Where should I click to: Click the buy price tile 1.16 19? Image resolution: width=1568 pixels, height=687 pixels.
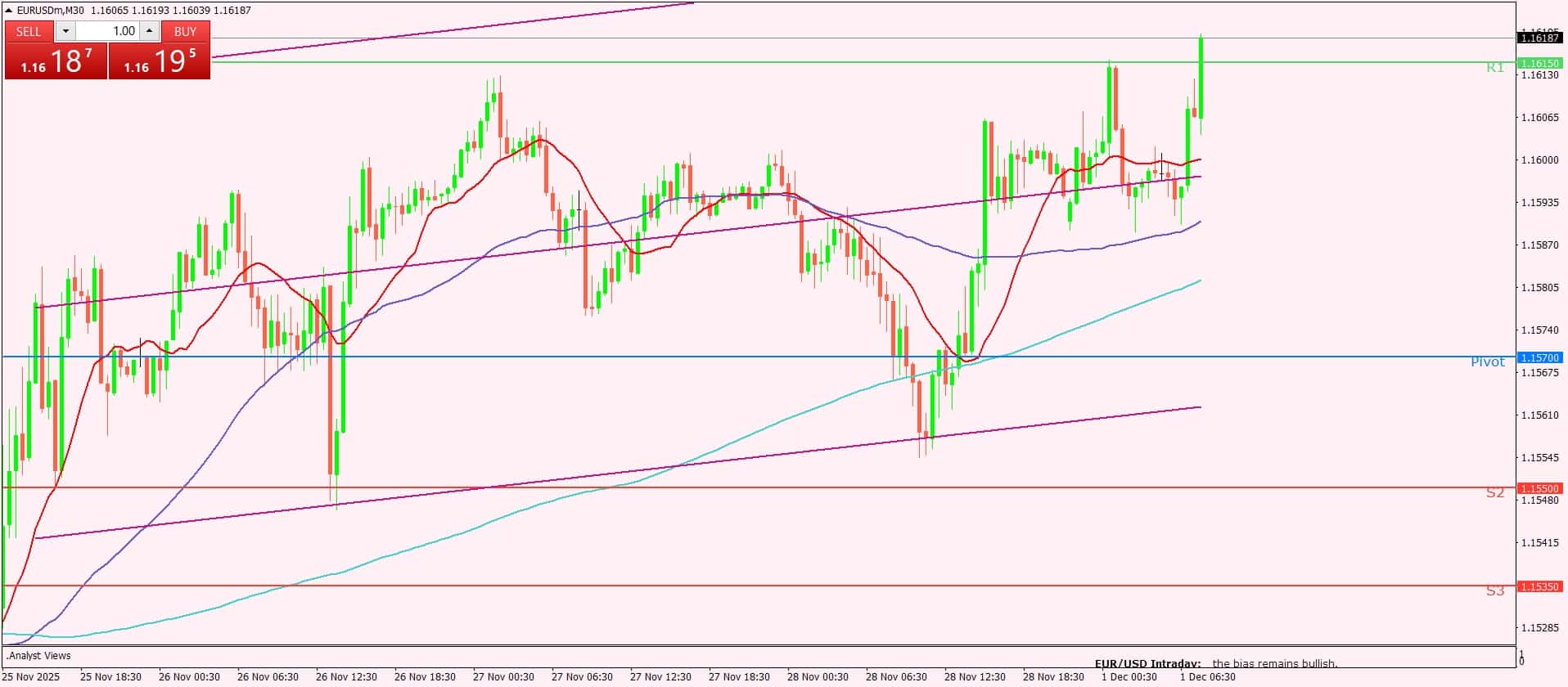pyautogui.click(x=160, y=61)
